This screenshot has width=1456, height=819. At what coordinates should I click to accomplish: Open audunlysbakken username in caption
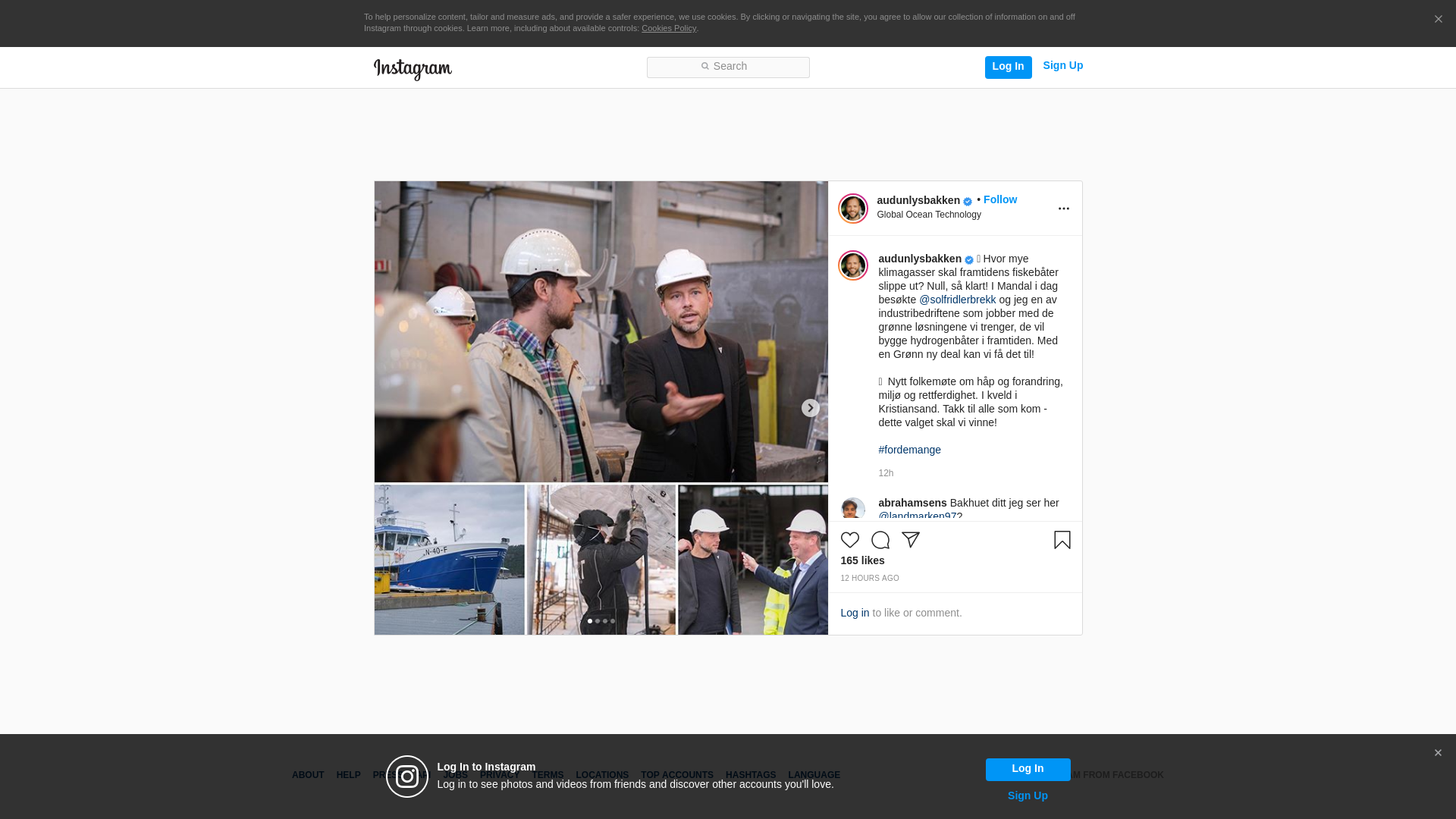point(920,259)
